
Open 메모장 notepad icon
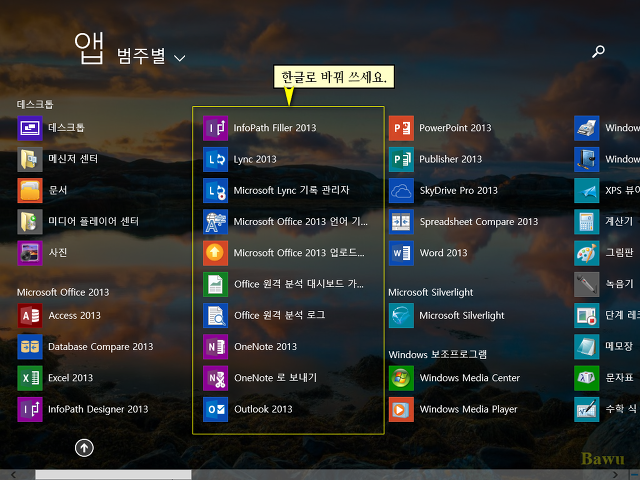tap(587, 347)
